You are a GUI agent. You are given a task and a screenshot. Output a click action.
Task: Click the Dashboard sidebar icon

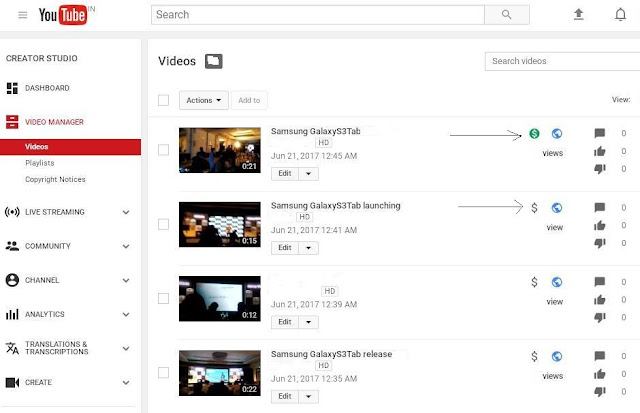12,88
